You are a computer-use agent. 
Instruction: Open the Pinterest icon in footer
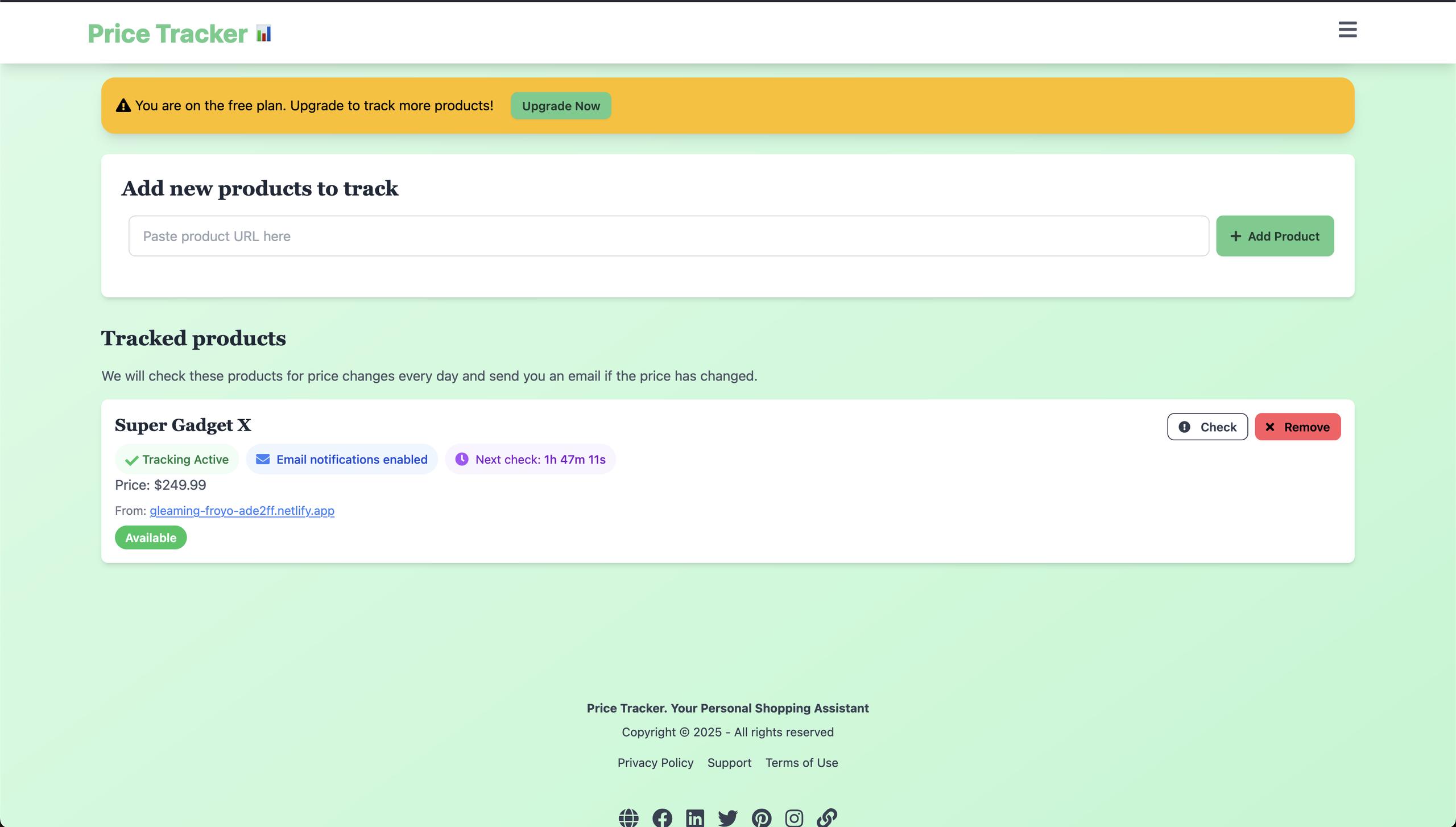pyautogui.click(x=761, y=818)
